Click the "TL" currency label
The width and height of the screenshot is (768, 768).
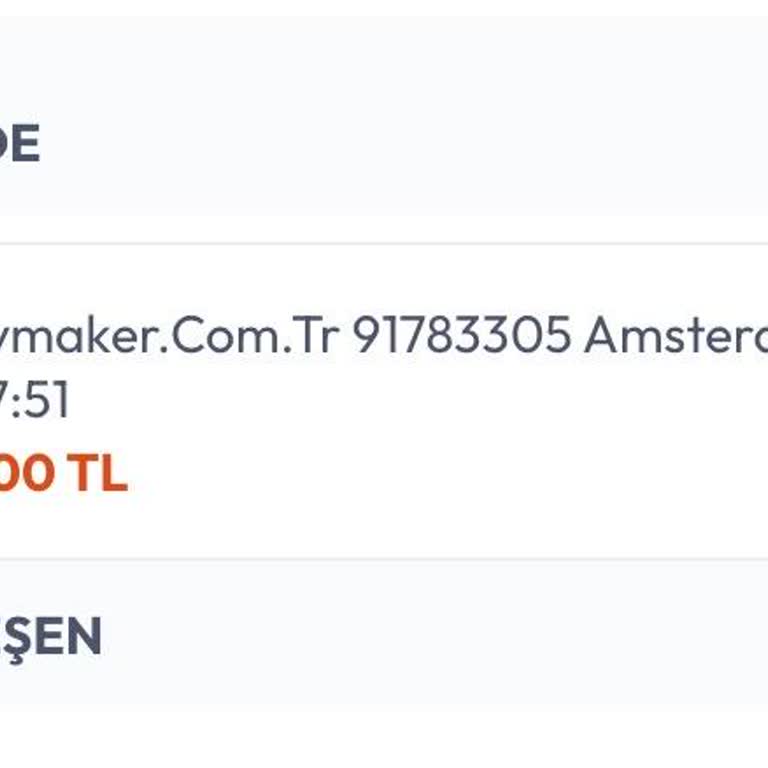coord(98,473)
